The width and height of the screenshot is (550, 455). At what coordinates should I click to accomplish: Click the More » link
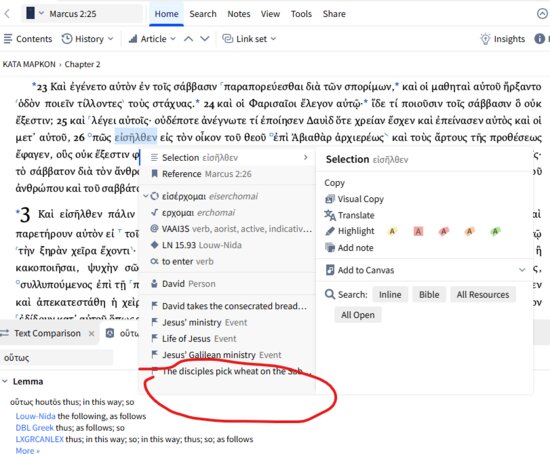[x=27, y=450]
